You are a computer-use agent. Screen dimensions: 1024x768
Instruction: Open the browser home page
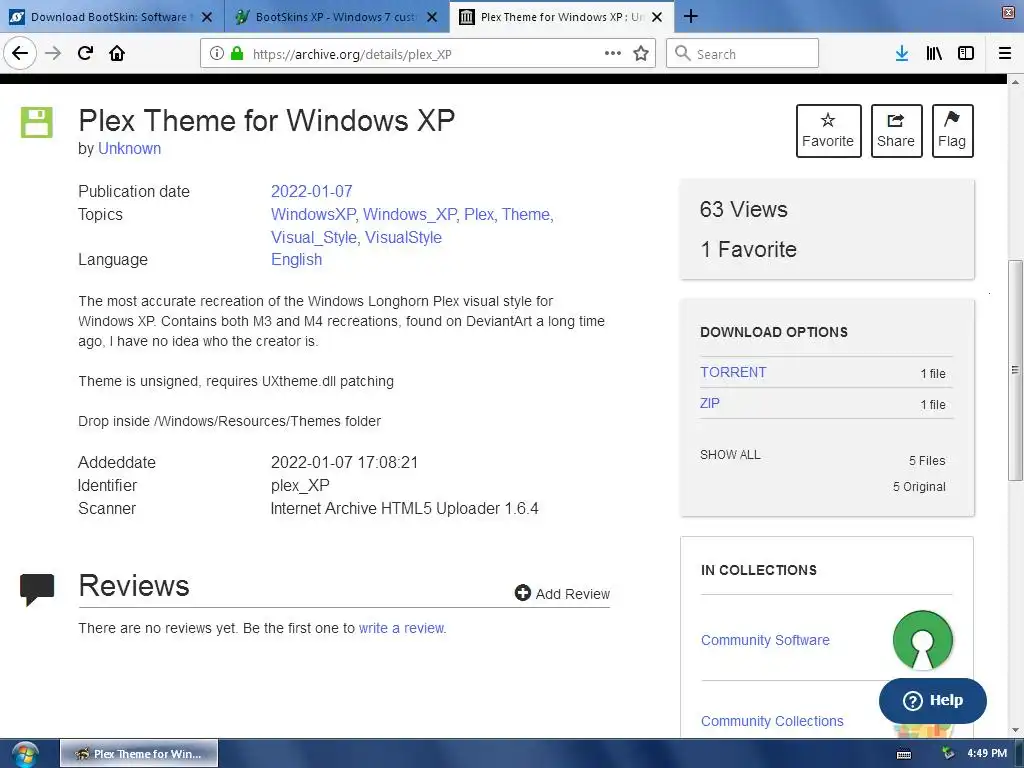tap(117, 53)
